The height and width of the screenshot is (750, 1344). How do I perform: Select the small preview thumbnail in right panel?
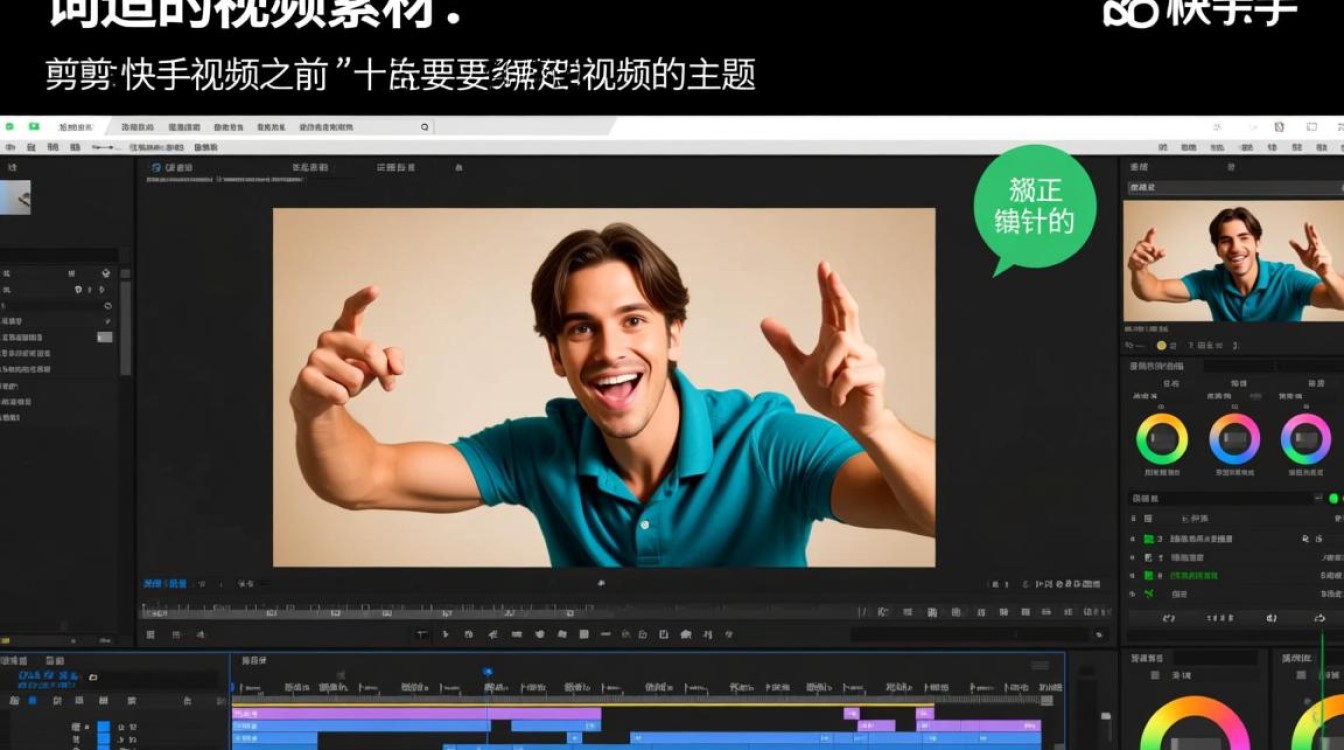point(1233,262)
